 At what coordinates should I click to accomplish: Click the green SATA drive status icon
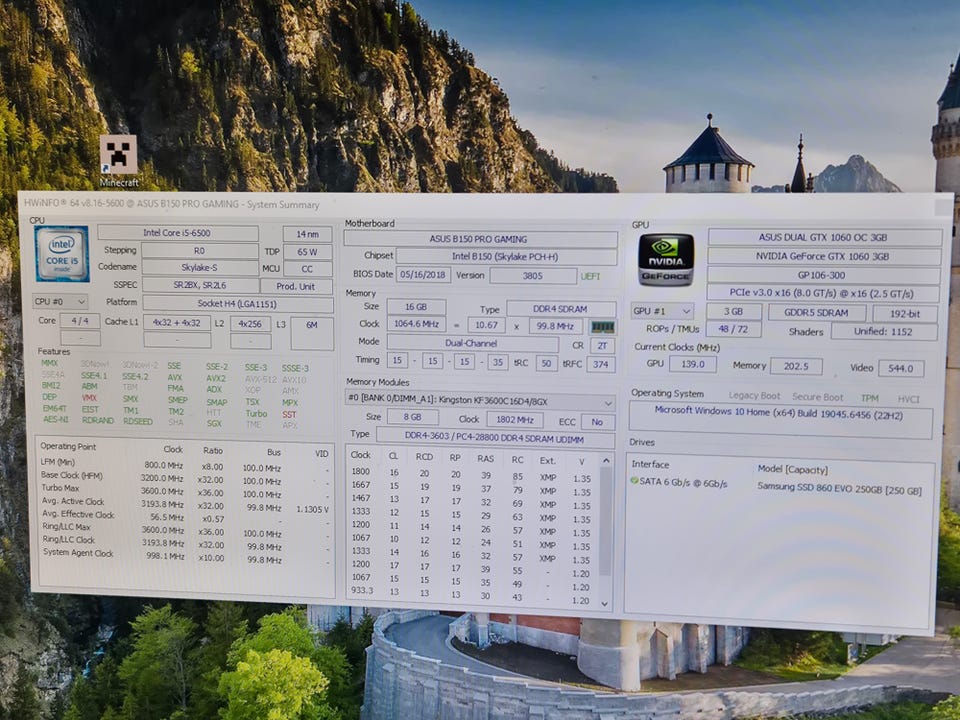point(634,481)
